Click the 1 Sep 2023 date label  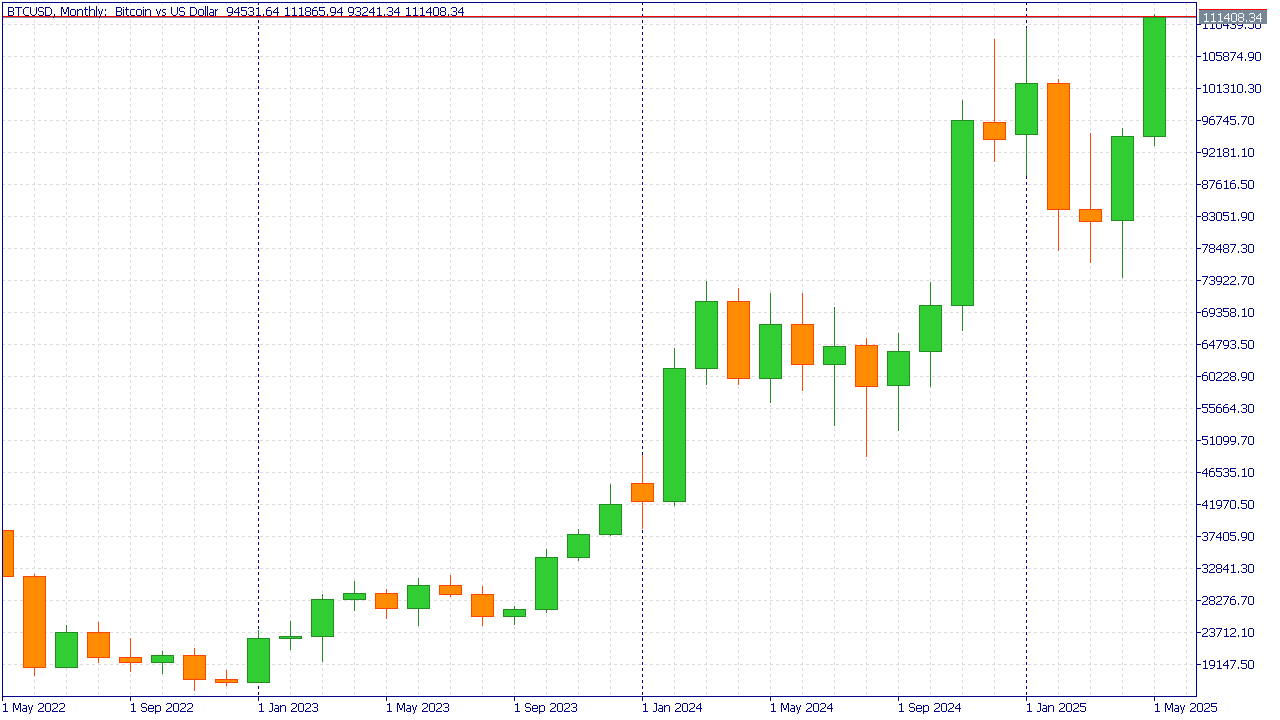coord(544,707)
